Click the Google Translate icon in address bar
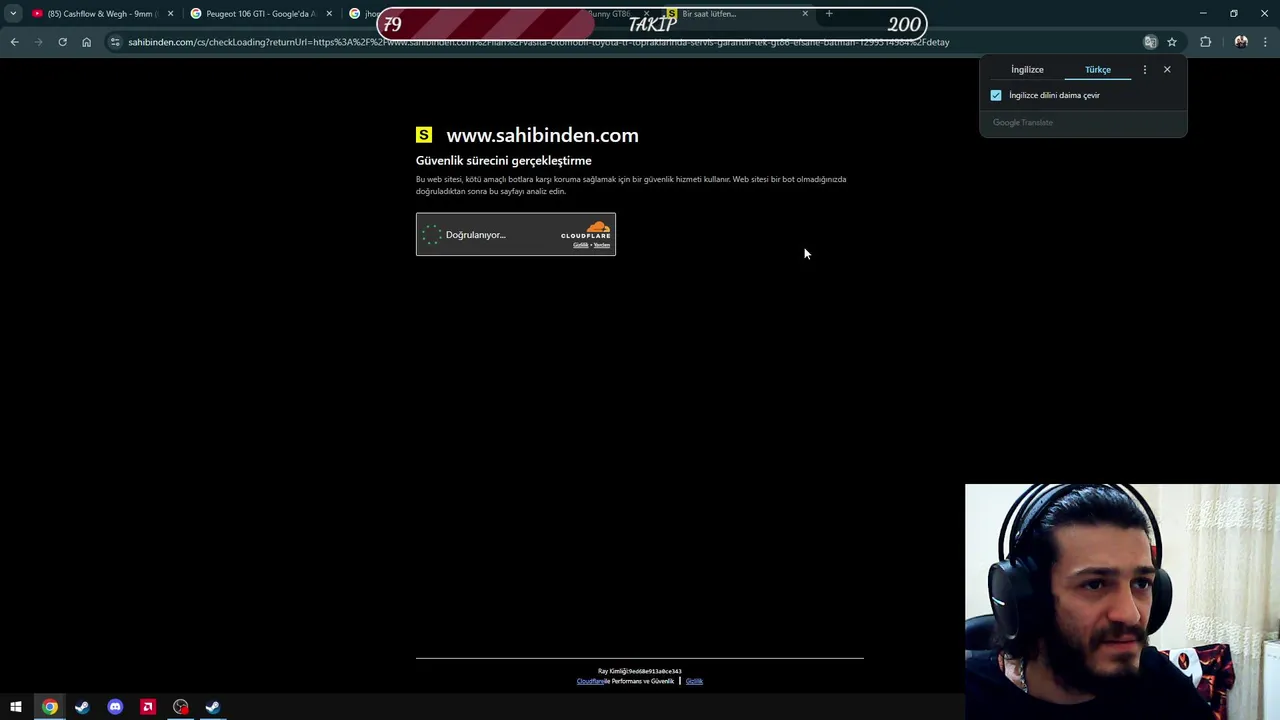This screenshot has height=720, width=1280. pyautogui.click(x=1150, y=42)
